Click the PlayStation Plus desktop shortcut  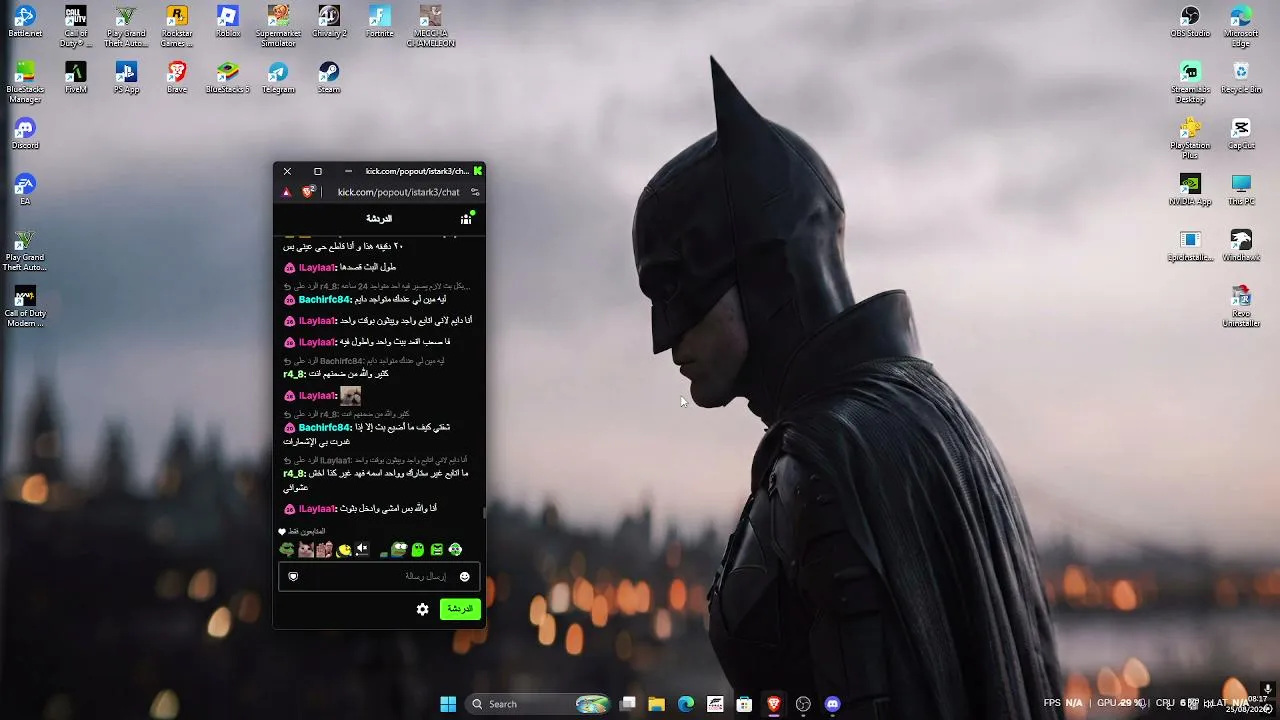click(x=1190, y=138)
